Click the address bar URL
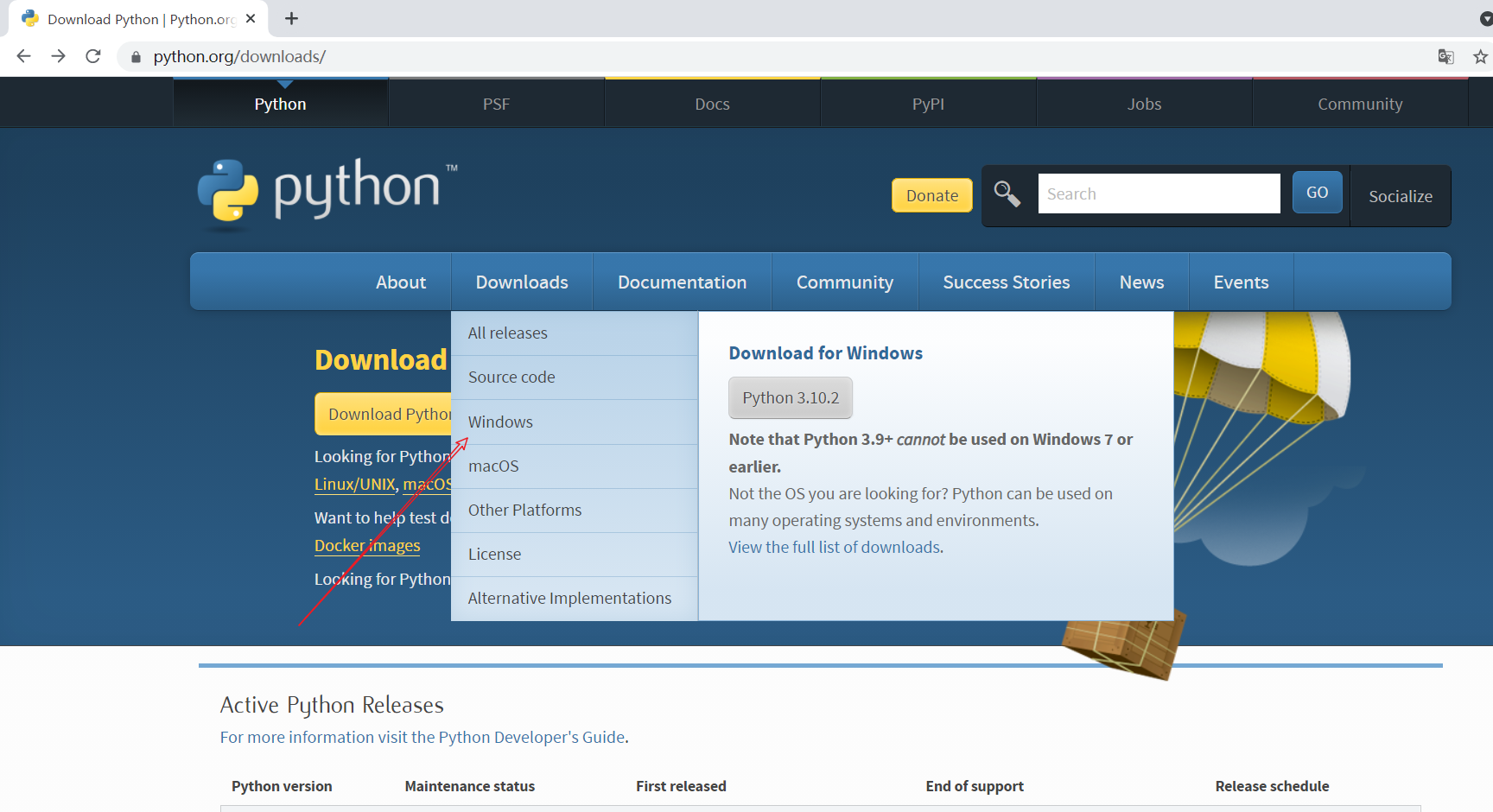 click(x=239, y=57)
